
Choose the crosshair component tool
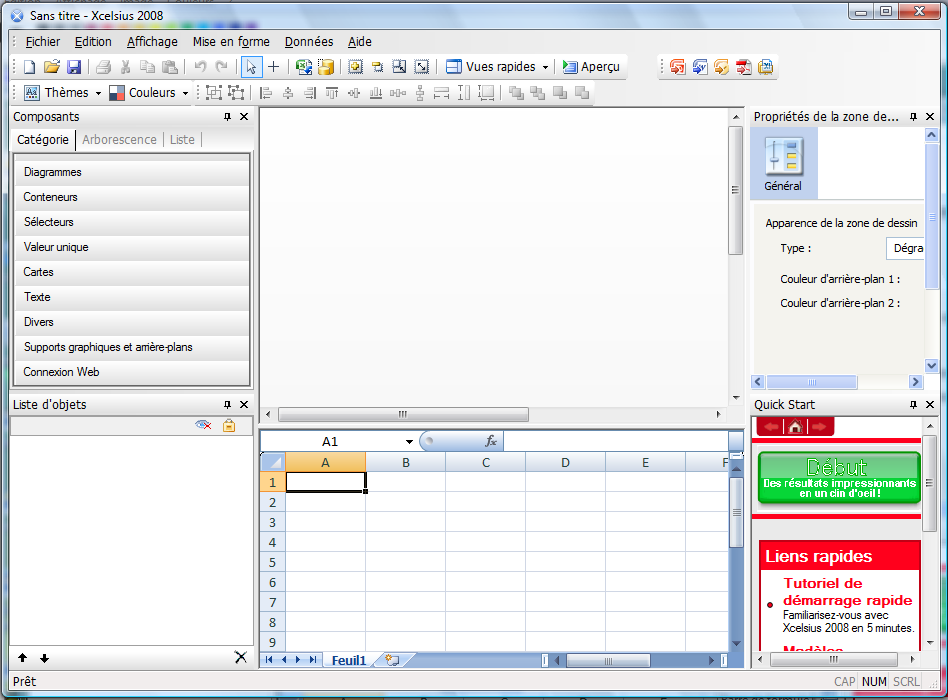(x=273, y=67)
